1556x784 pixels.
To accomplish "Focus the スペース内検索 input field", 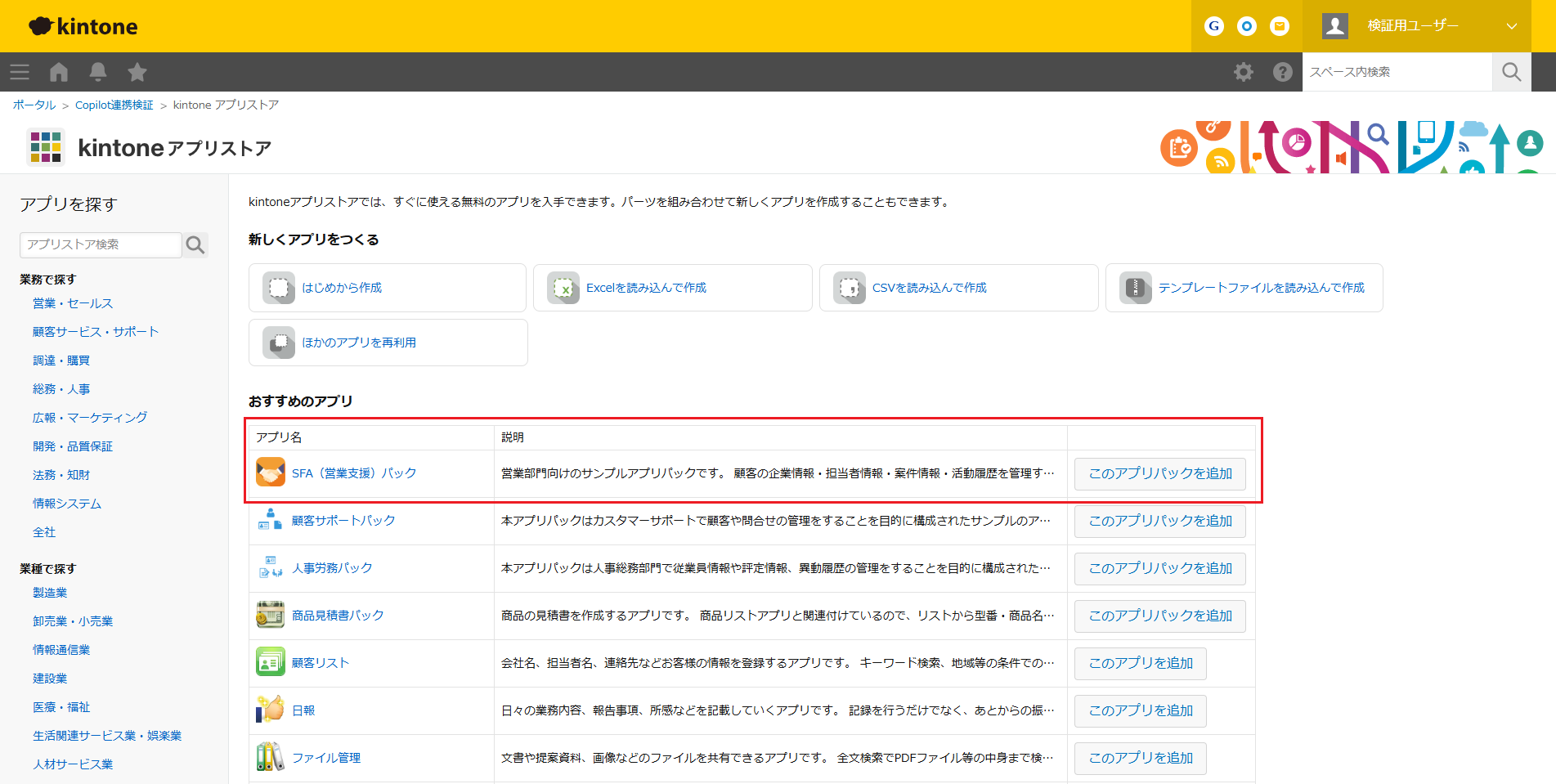I will click(x=1397, y=72).
